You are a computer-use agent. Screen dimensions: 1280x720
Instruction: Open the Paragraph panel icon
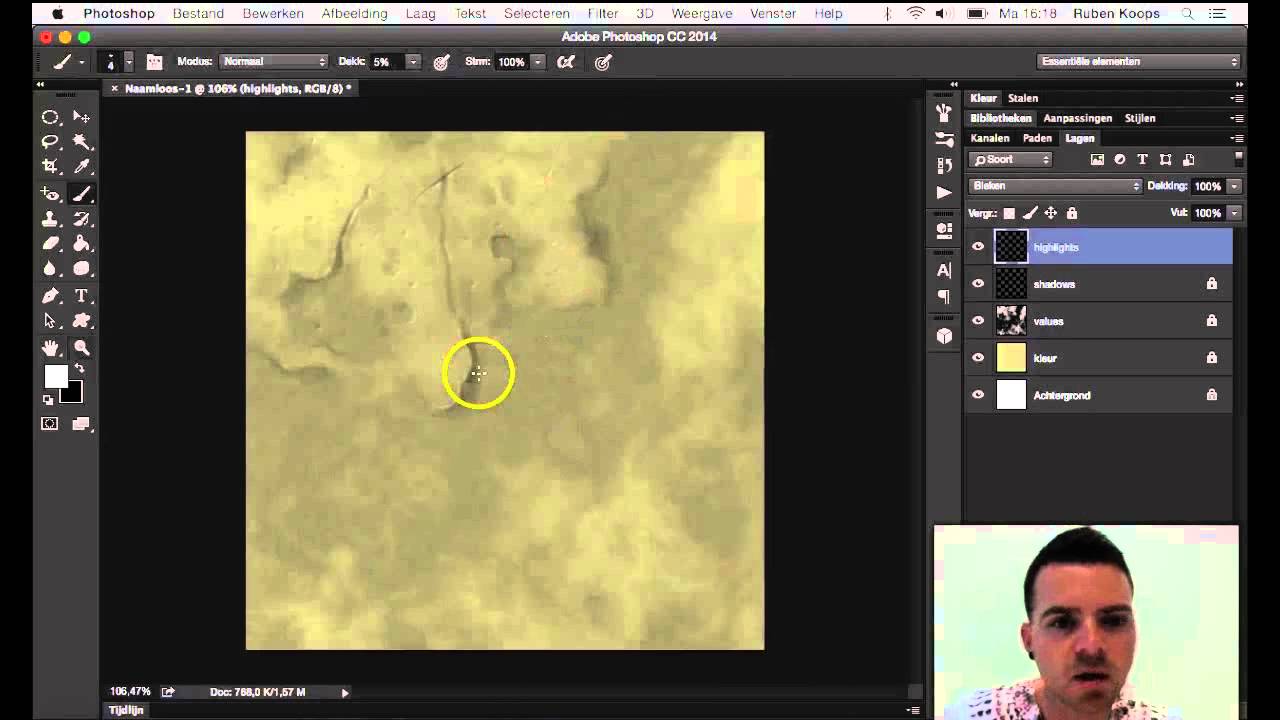tap(944, 297)
